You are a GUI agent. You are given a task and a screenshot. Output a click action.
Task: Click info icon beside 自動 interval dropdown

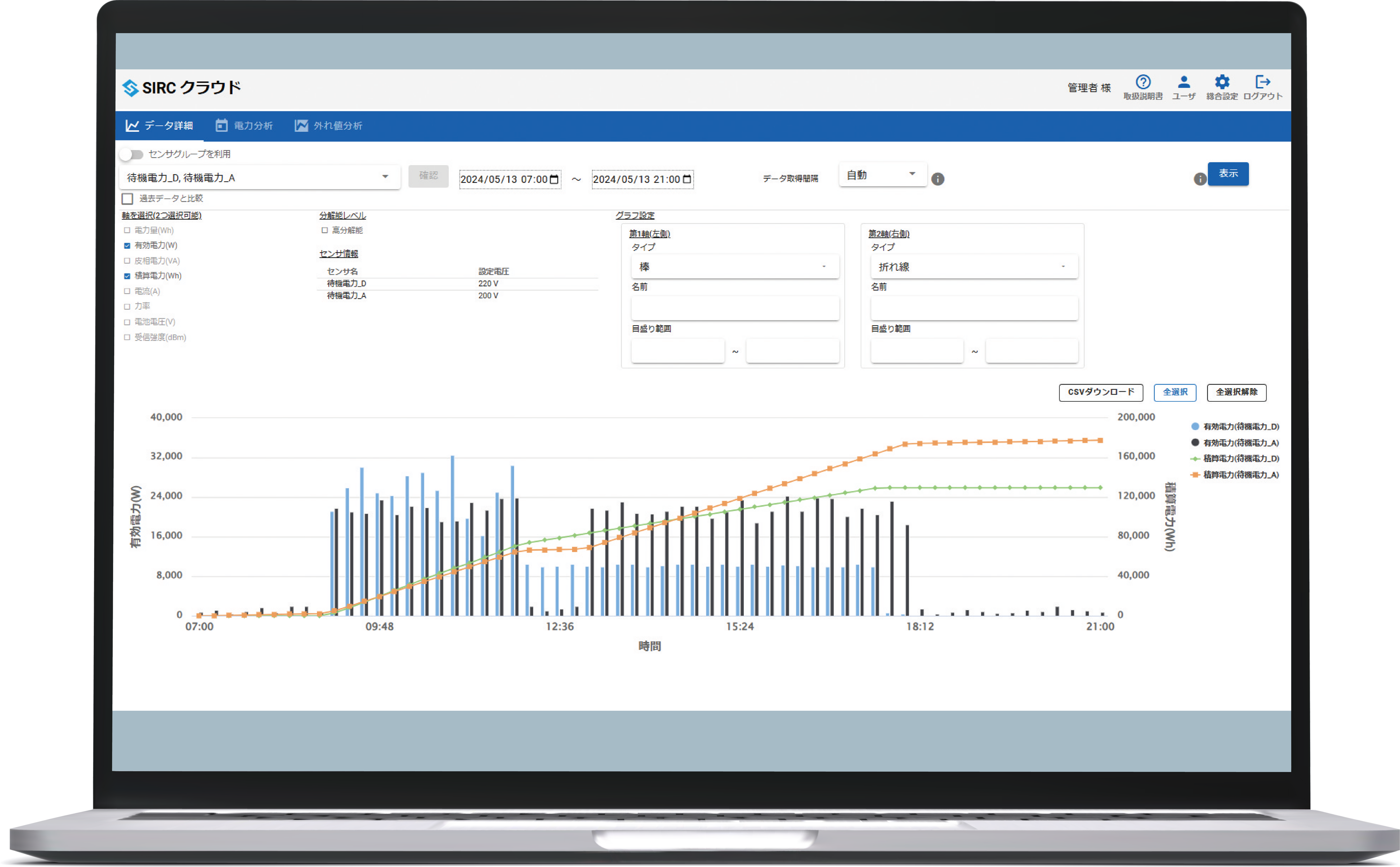[937, 179]
